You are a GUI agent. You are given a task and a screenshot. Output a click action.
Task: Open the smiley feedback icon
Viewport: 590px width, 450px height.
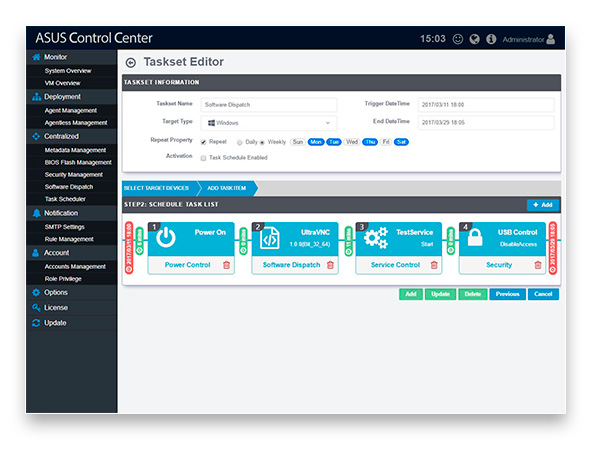(458, 39)
